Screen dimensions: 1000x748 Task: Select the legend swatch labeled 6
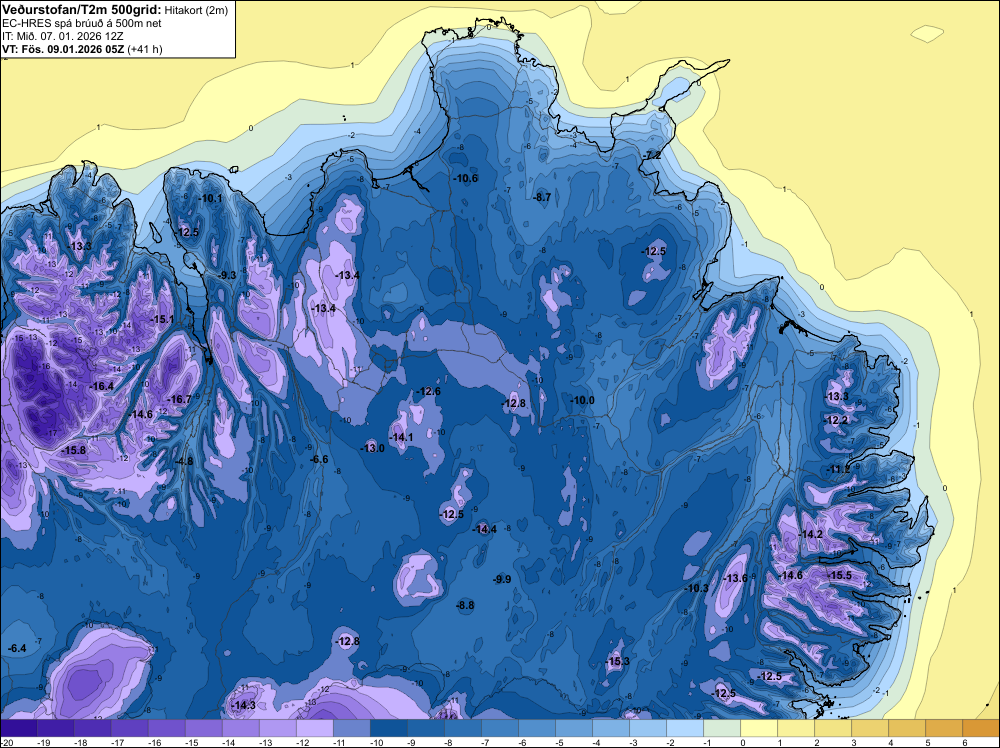point(981,728)
